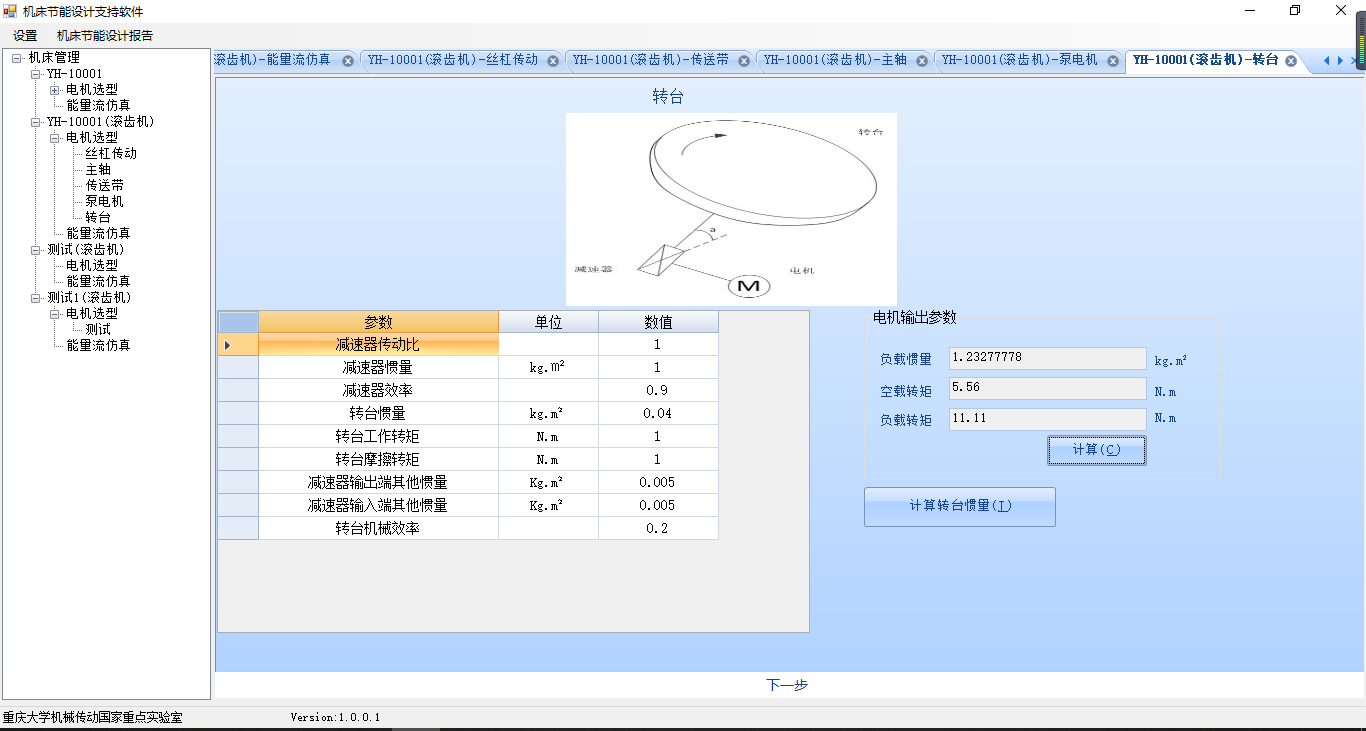
Task: Click the close icon on the 主轴 tab
Action: tap(922, 61)
